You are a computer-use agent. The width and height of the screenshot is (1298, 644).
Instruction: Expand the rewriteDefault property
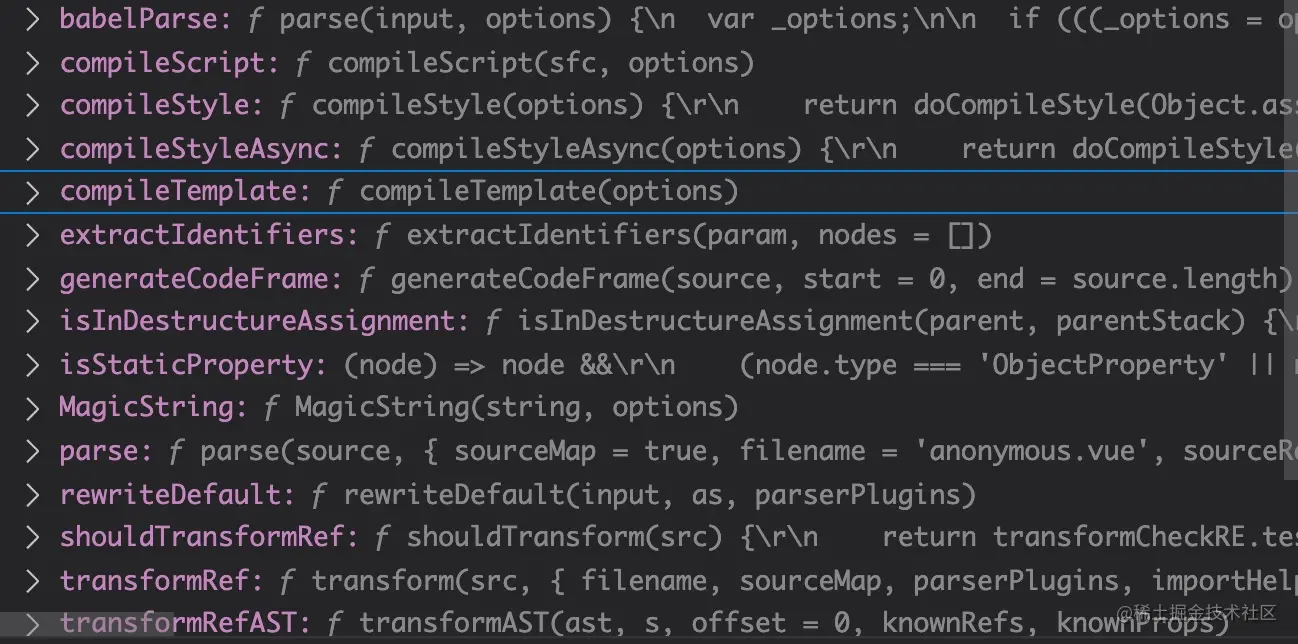click(x=33, y=495)
